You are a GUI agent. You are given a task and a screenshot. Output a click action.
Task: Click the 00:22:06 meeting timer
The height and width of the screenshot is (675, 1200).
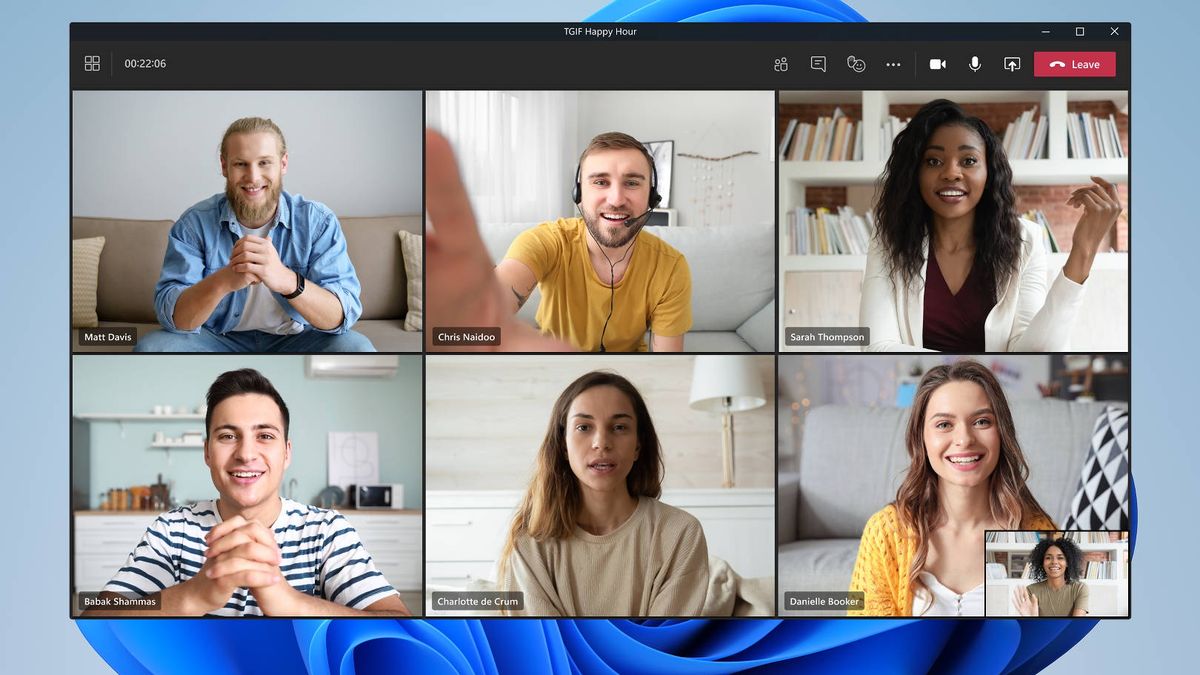click(145, 64)
